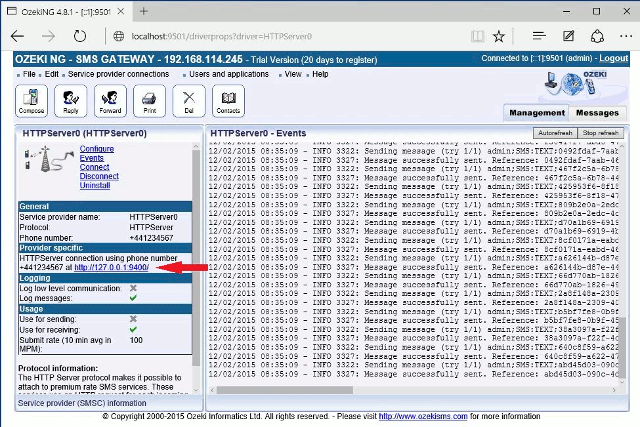Click the Events link
Image resolution: width=640 pixels, height=427 pixels.
92,158
